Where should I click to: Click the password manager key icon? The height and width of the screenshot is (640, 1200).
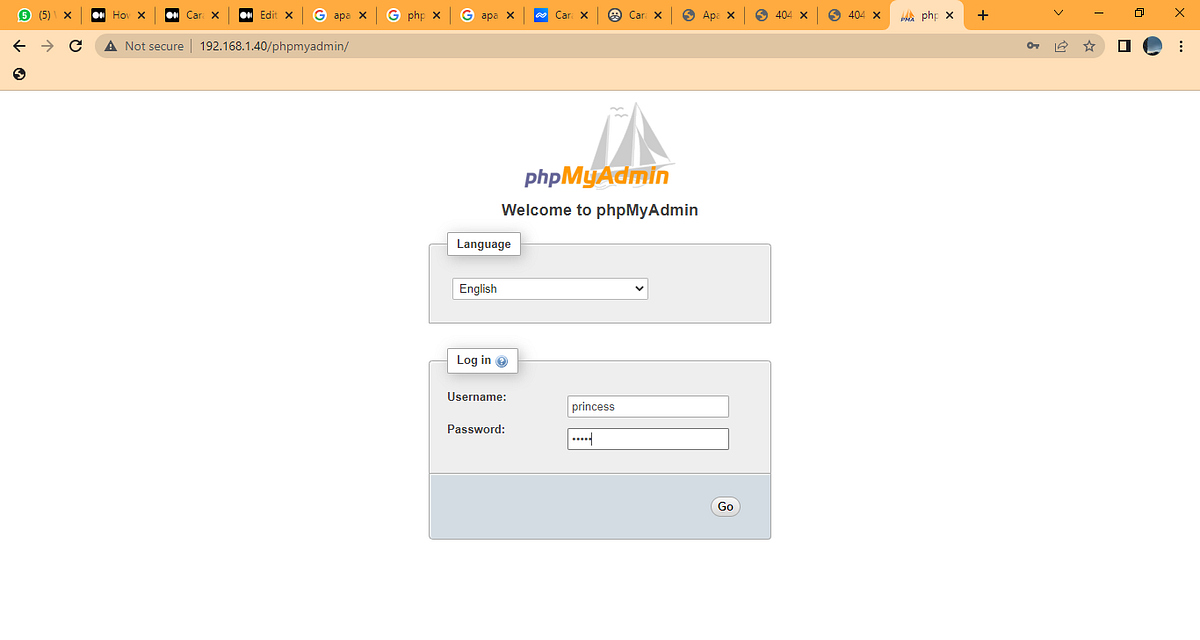pyautogui.click(x=1032, y=46)
